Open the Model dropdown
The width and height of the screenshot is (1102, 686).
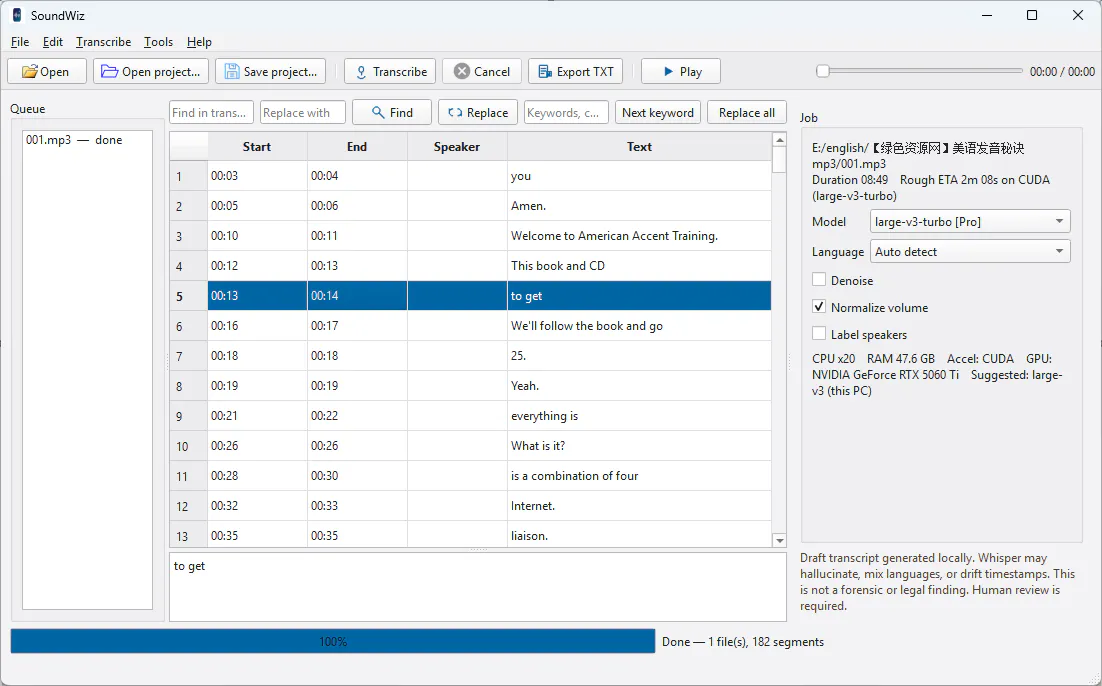click(970, 221)
